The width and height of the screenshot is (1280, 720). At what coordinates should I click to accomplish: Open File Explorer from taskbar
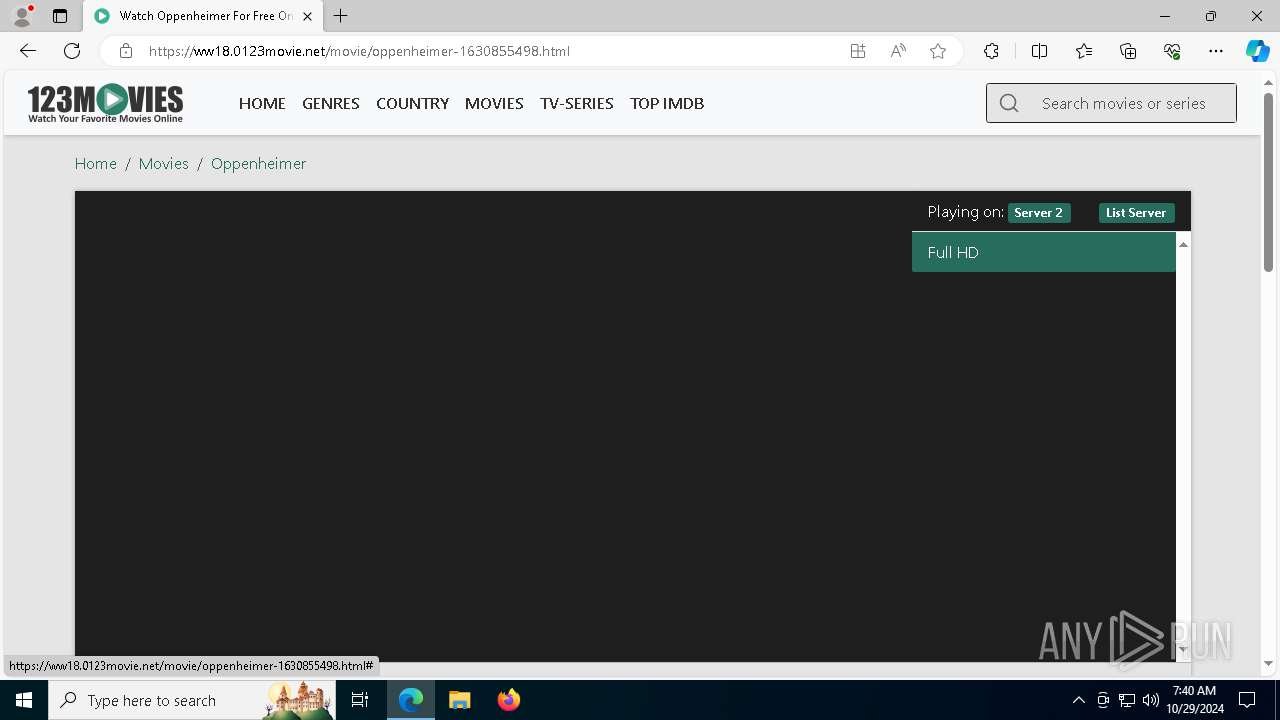(x=460, y=700)
